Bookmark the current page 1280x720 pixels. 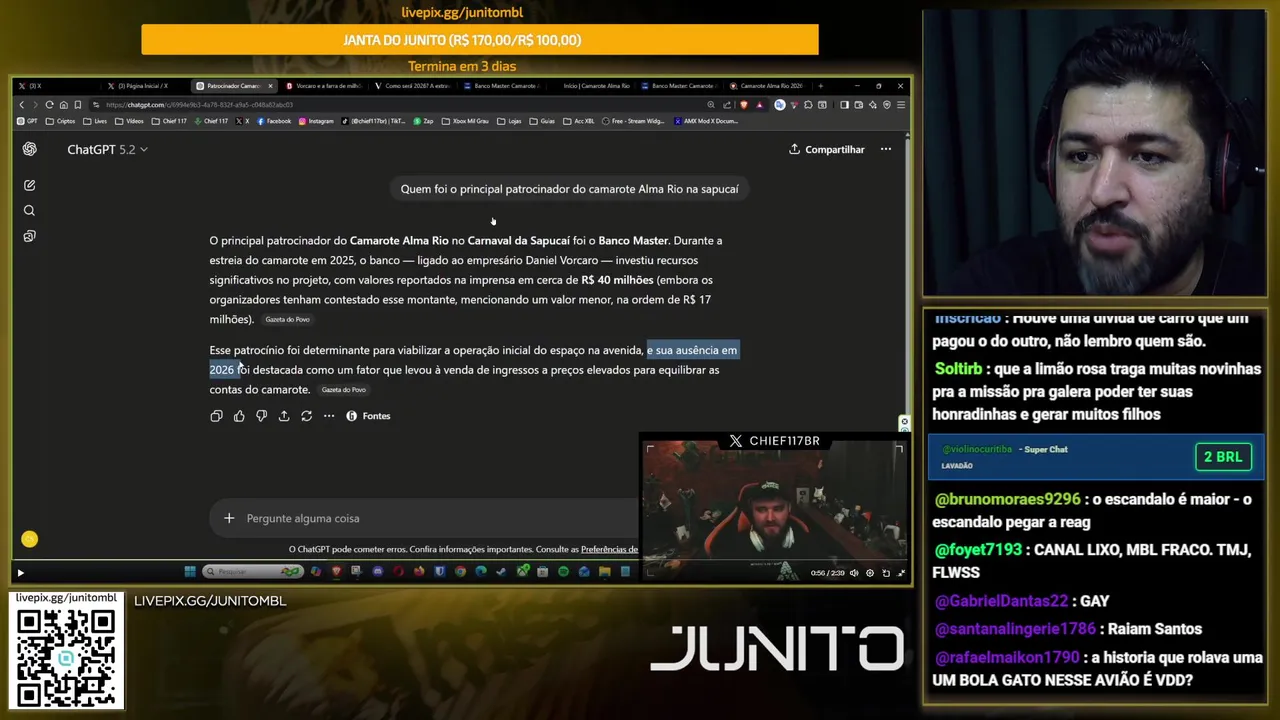tap(78, 105)
